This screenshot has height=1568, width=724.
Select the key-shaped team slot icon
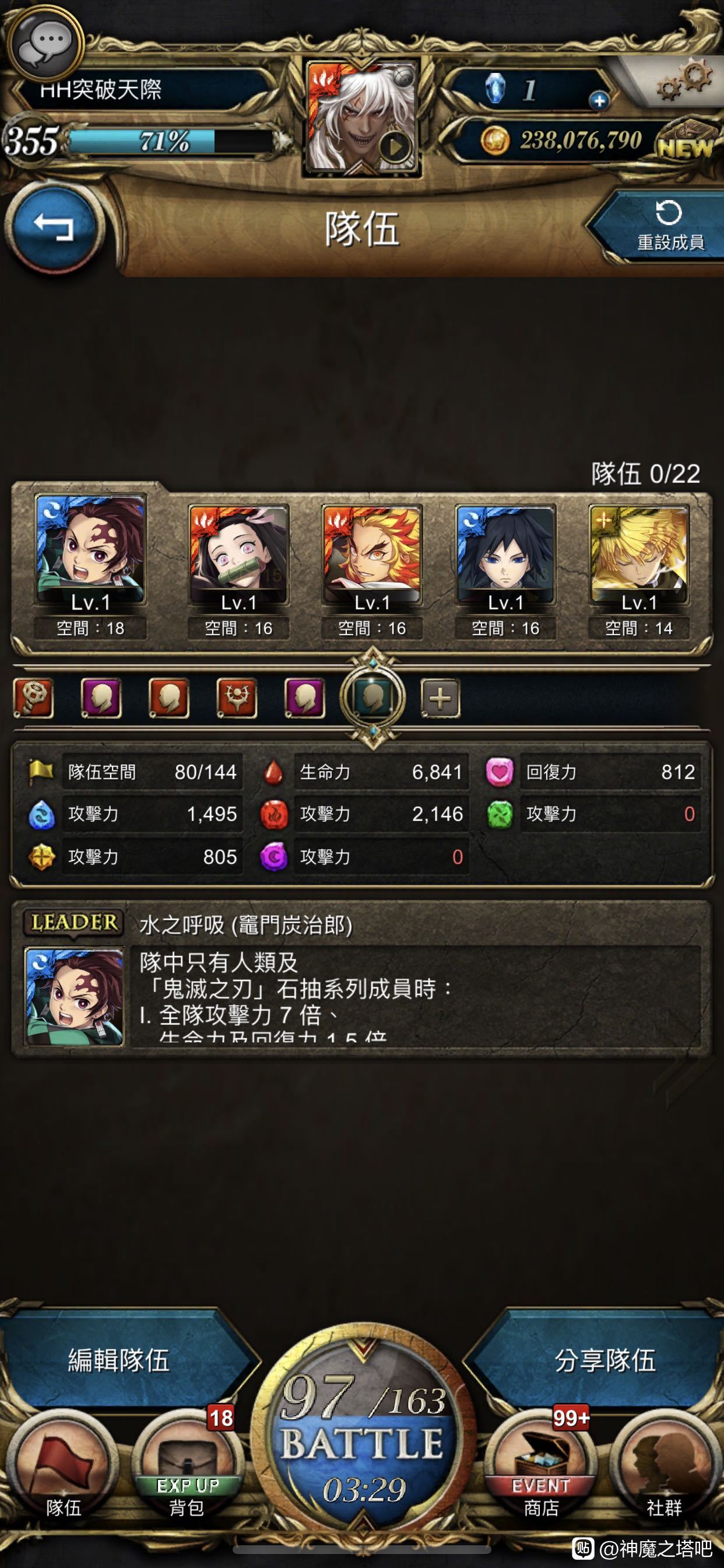coord(33,698)
